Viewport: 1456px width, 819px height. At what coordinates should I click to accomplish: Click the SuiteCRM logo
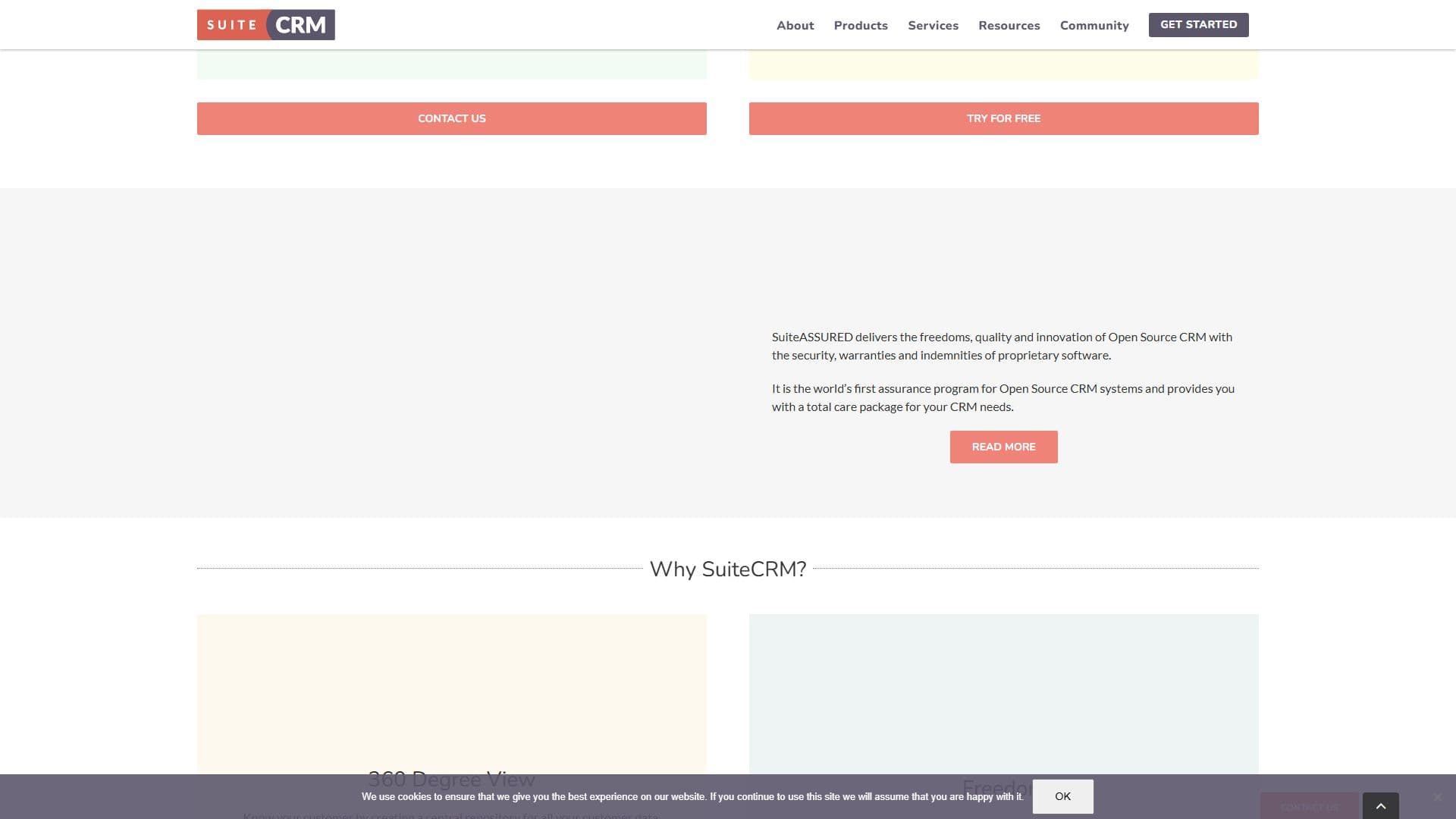coord(265,25)
